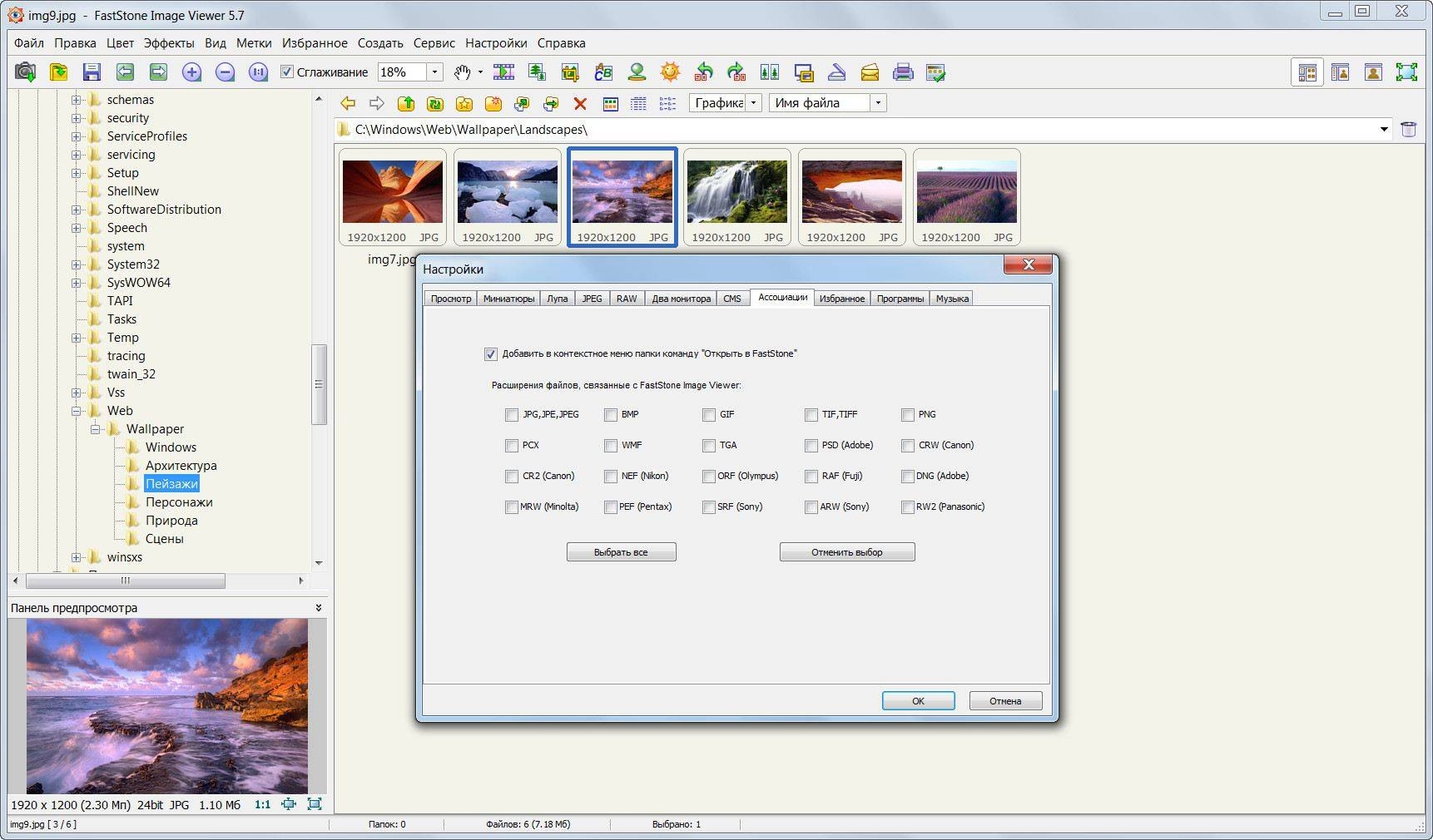The height and width of the screenshot is (840, 1433).
Task: Select the lavender field thumbnail
Action: (x=967, y=198)
